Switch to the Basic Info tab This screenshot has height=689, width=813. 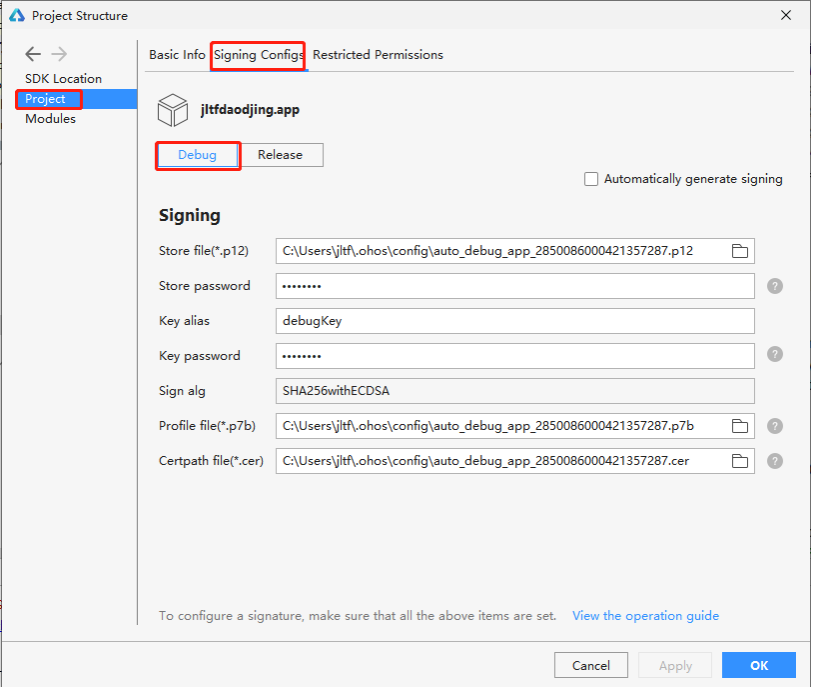pos(177,55)
